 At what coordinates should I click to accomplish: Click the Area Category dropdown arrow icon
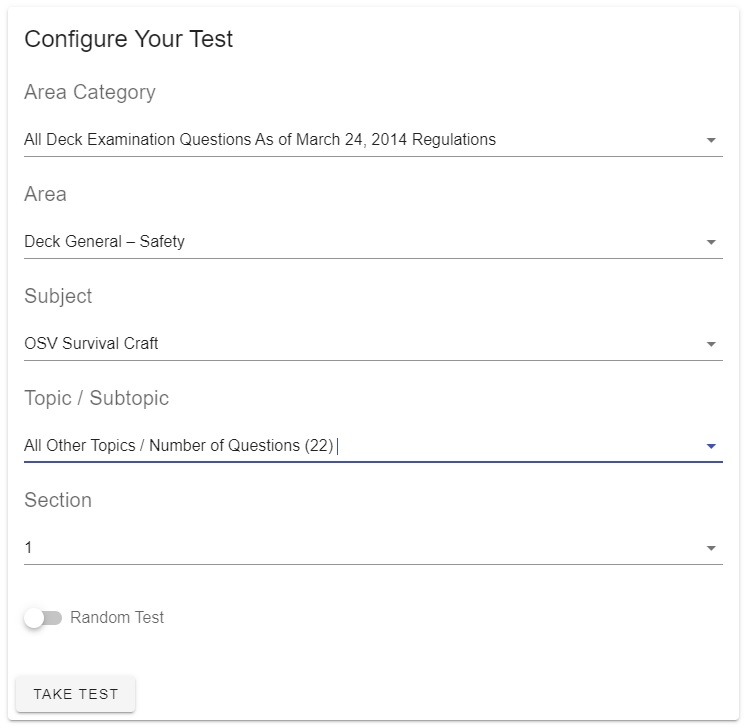(x=711, y=140)
